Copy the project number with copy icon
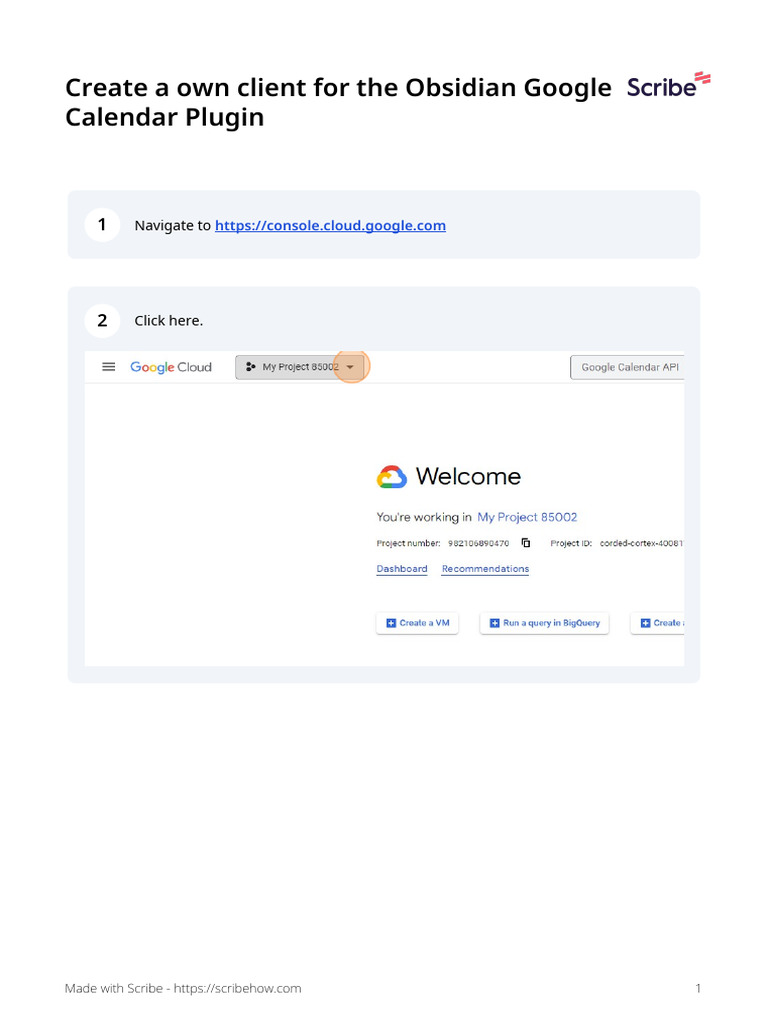 point(526,543)
